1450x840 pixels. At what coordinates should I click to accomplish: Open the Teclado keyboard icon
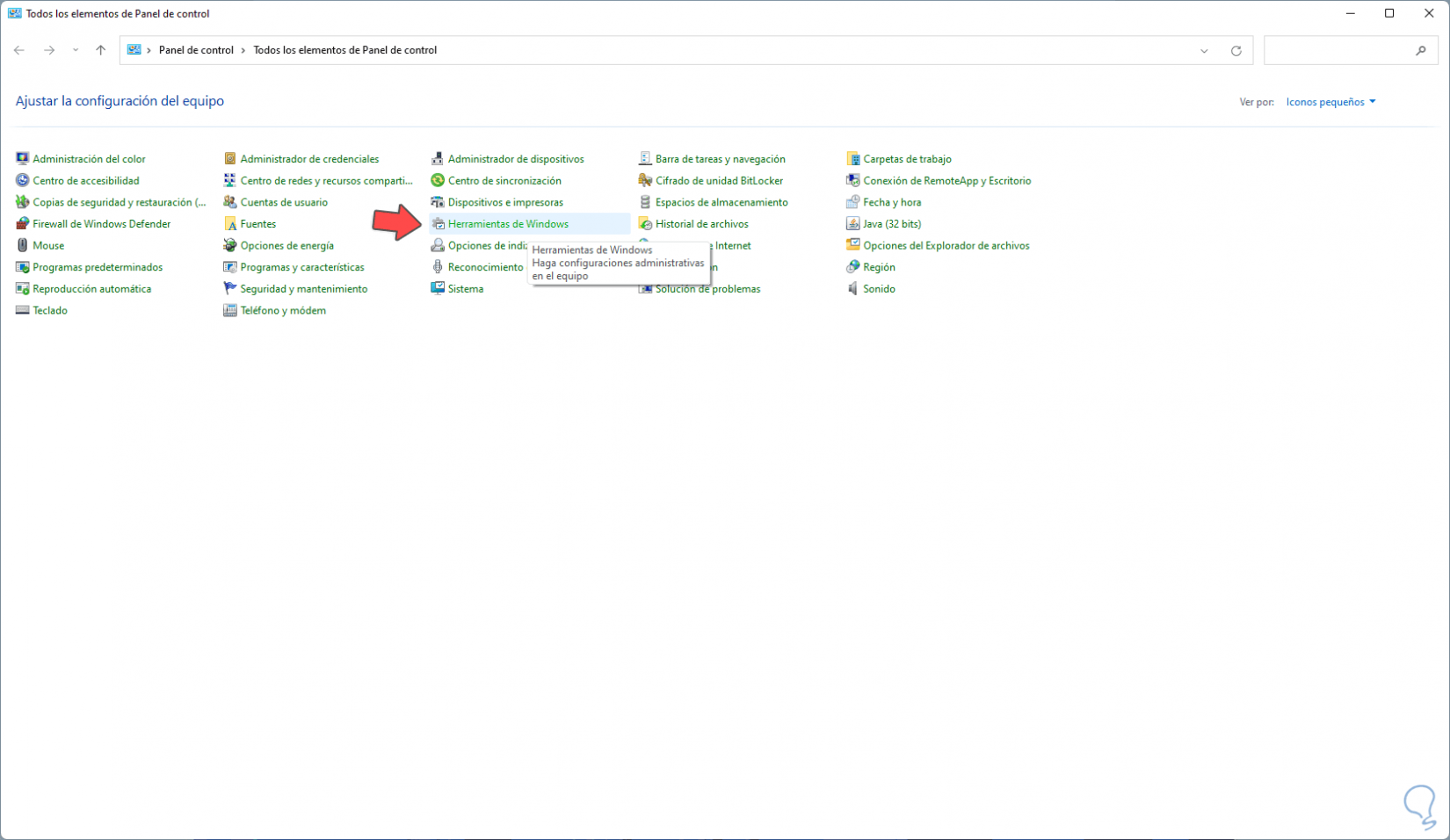[23, 310]
